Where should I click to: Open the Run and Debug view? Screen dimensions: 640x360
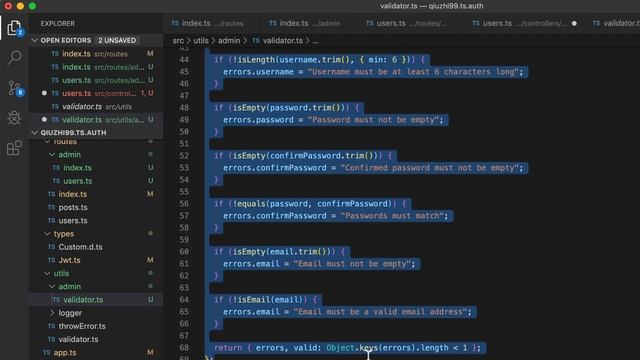[14, 118]
